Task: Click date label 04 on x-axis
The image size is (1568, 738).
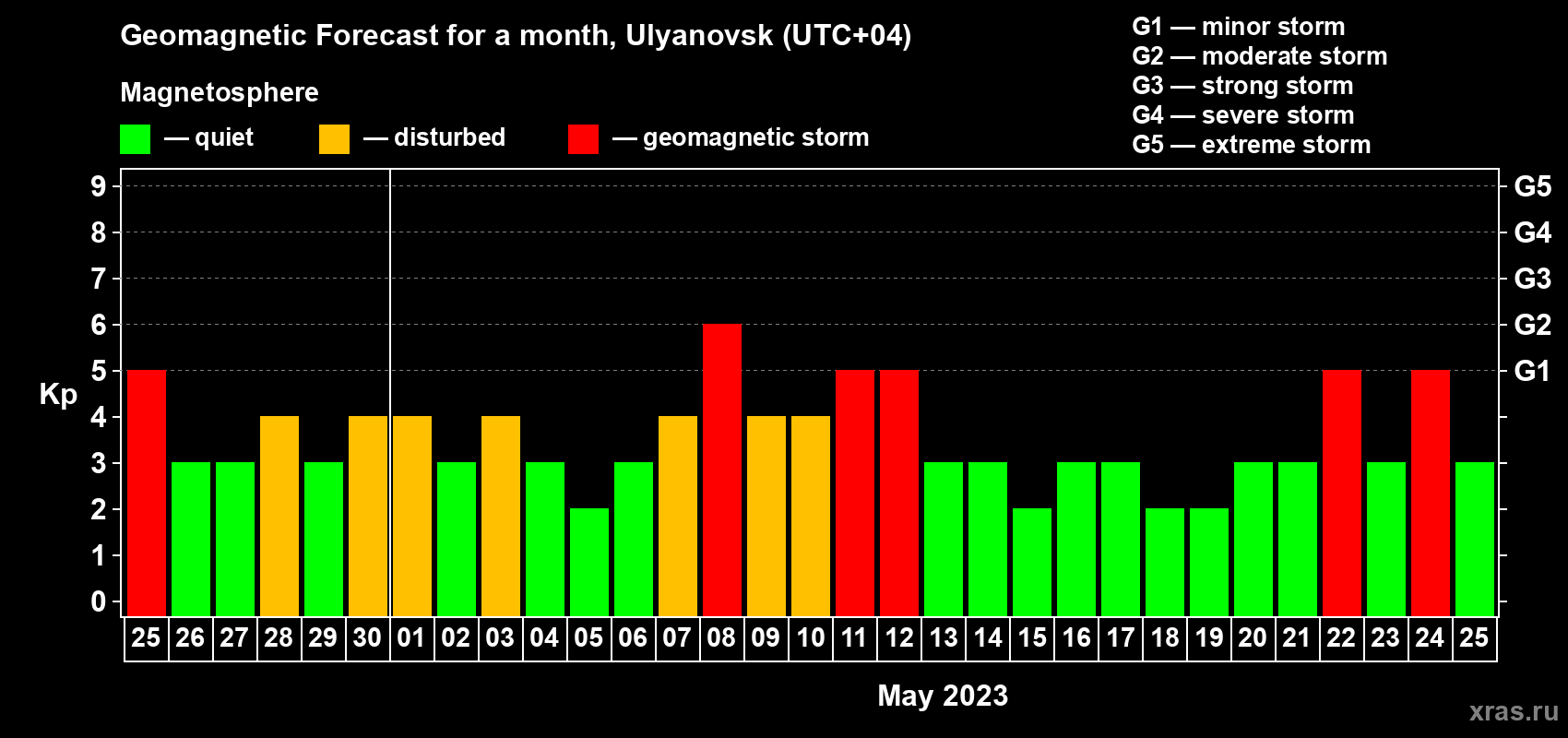Action: [544, 637]
